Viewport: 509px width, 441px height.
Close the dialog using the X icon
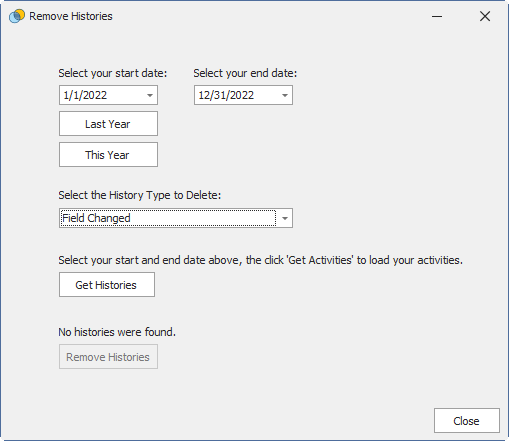(x=485, y=16)
